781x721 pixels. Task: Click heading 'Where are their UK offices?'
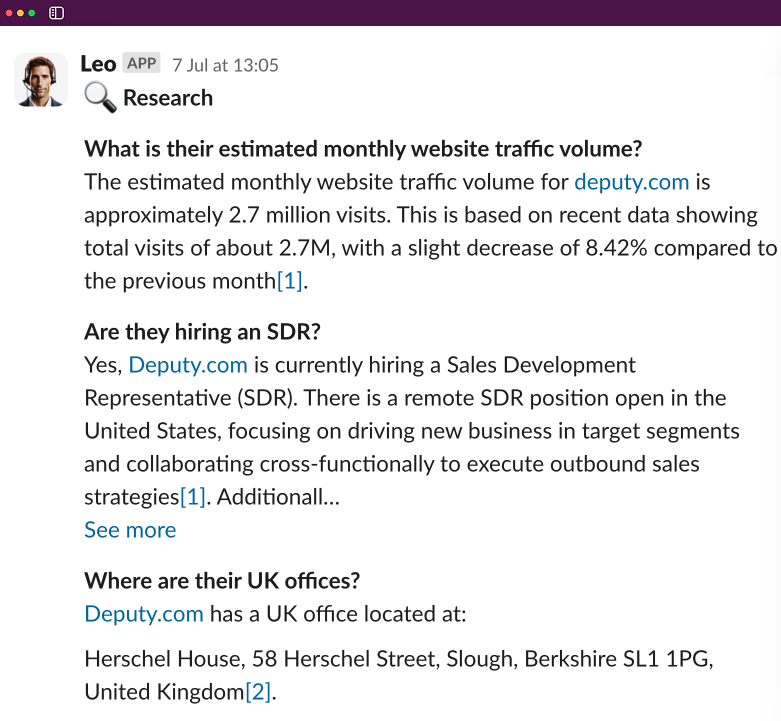(222, 581)
